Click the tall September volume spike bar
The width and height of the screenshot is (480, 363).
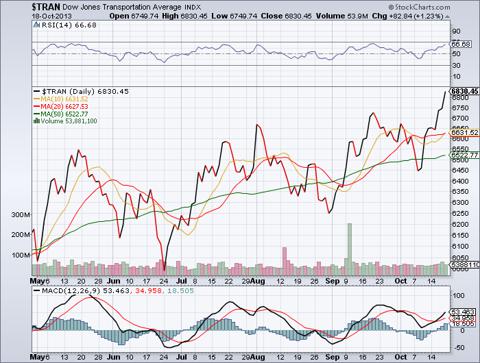350,248
